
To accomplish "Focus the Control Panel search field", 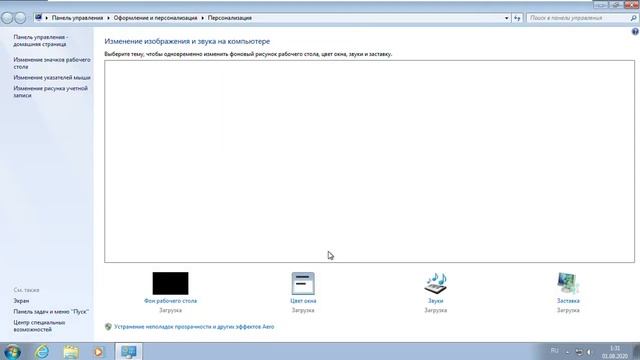I will (578, 18).
